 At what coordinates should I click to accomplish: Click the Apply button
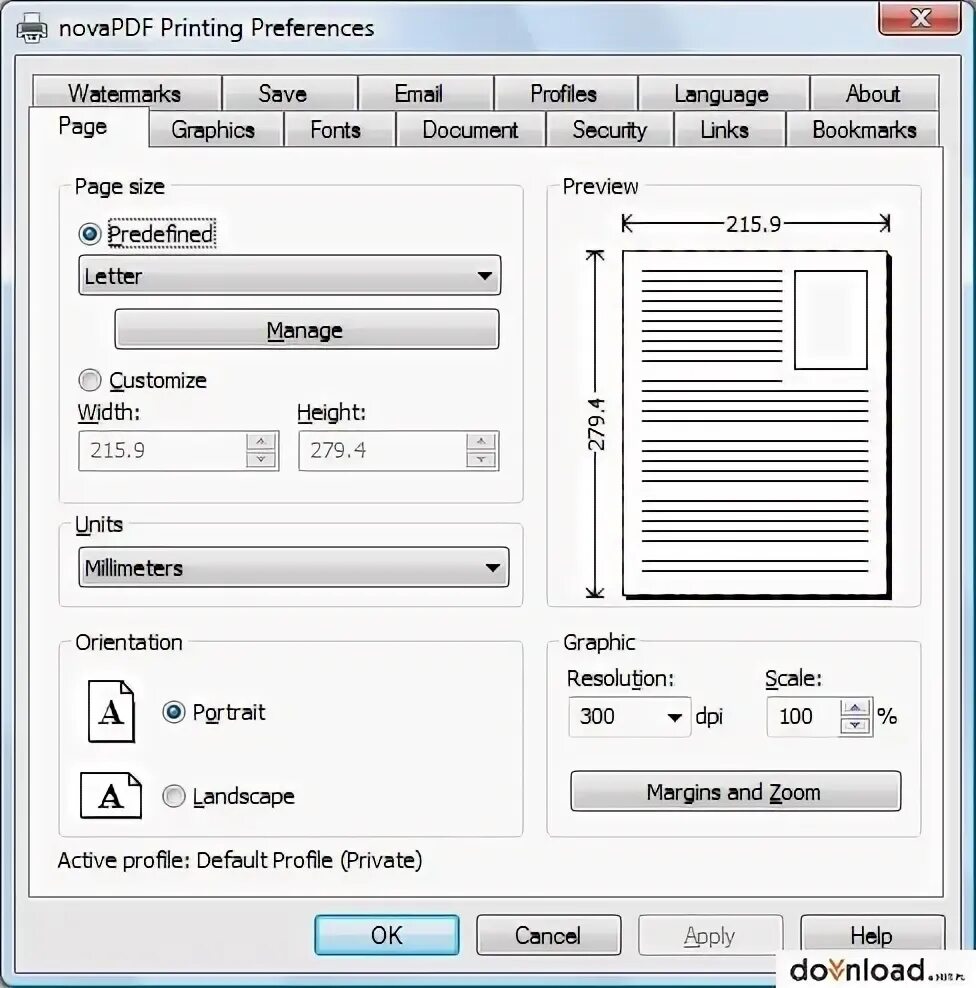tap(710, 935)
